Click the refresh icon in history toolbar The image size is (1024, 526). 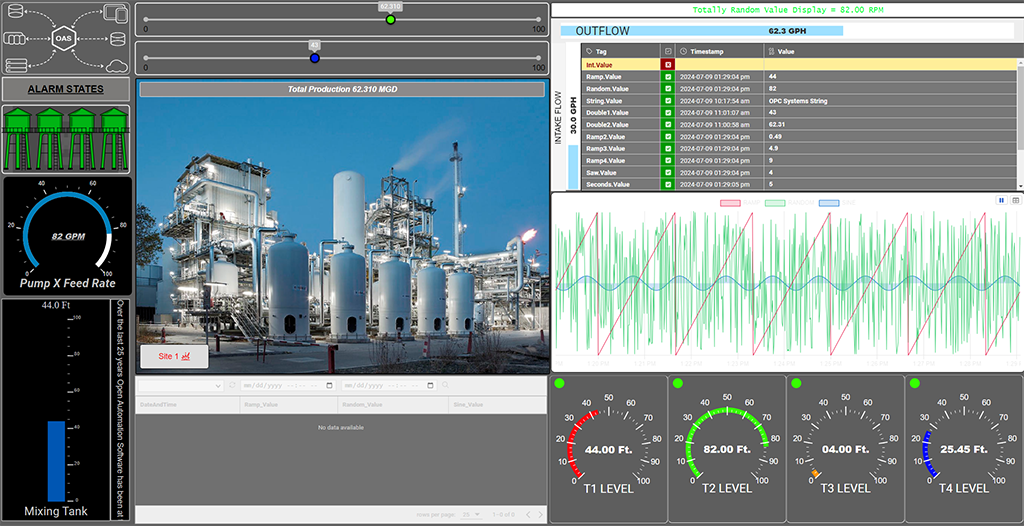(232, 385)
